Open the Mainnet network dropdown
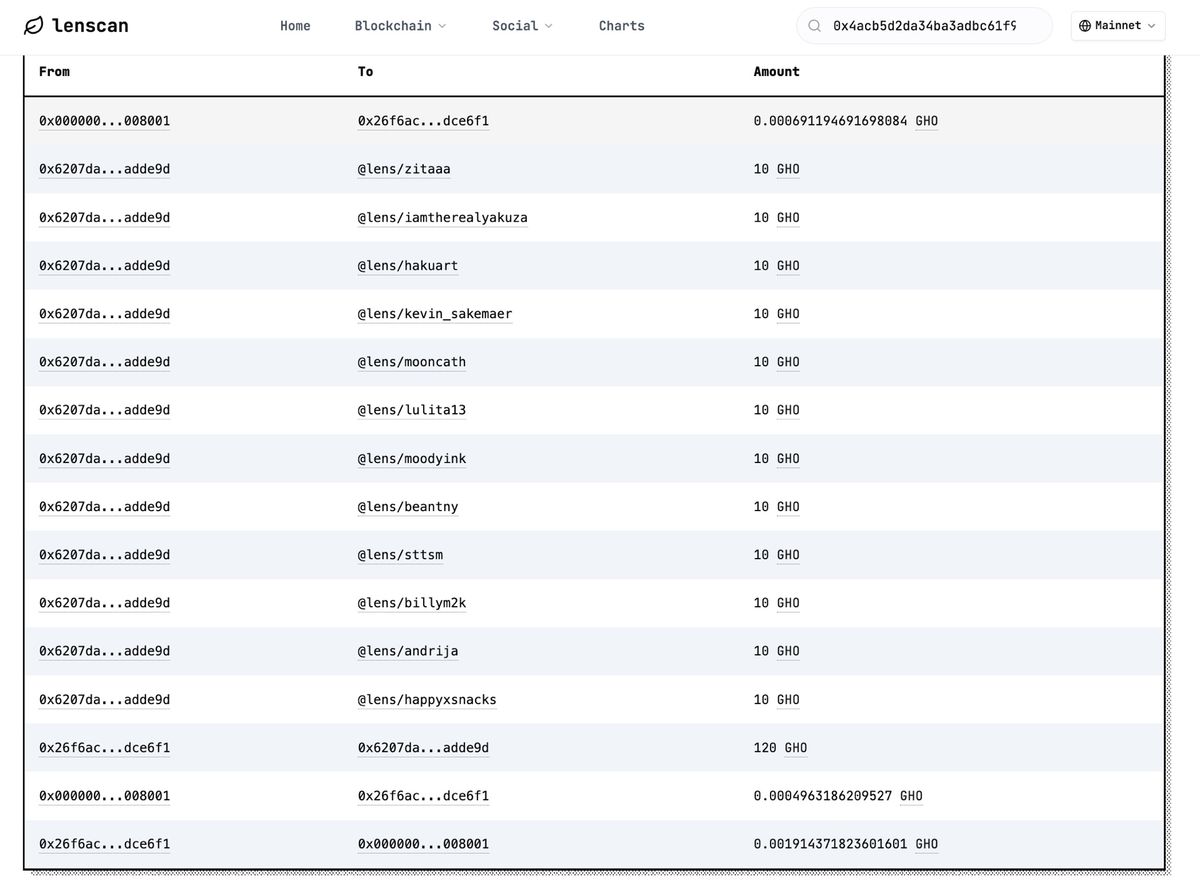Image resolution: width=1200 pixels, height=886 pixels. pos(1117,26)
